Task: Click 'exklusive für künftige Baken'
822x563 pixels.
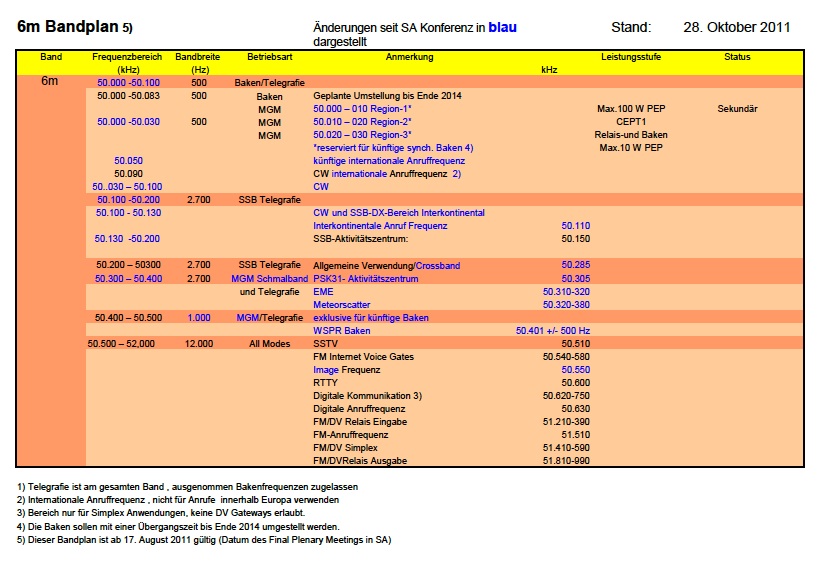Action: tap(371, 318)
